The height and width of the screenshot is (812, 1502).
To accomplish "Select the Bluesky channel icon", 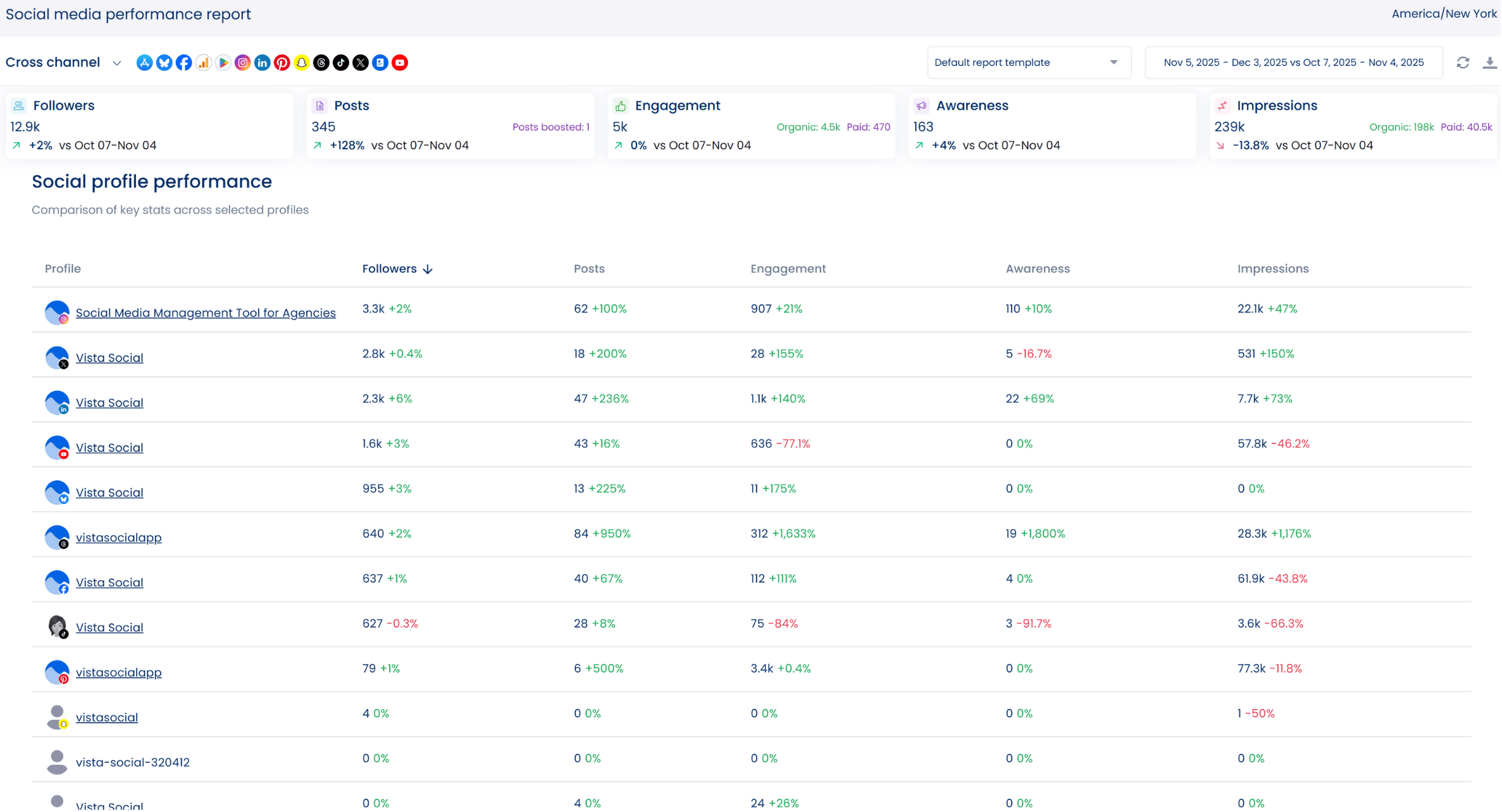I will (164, 63).
